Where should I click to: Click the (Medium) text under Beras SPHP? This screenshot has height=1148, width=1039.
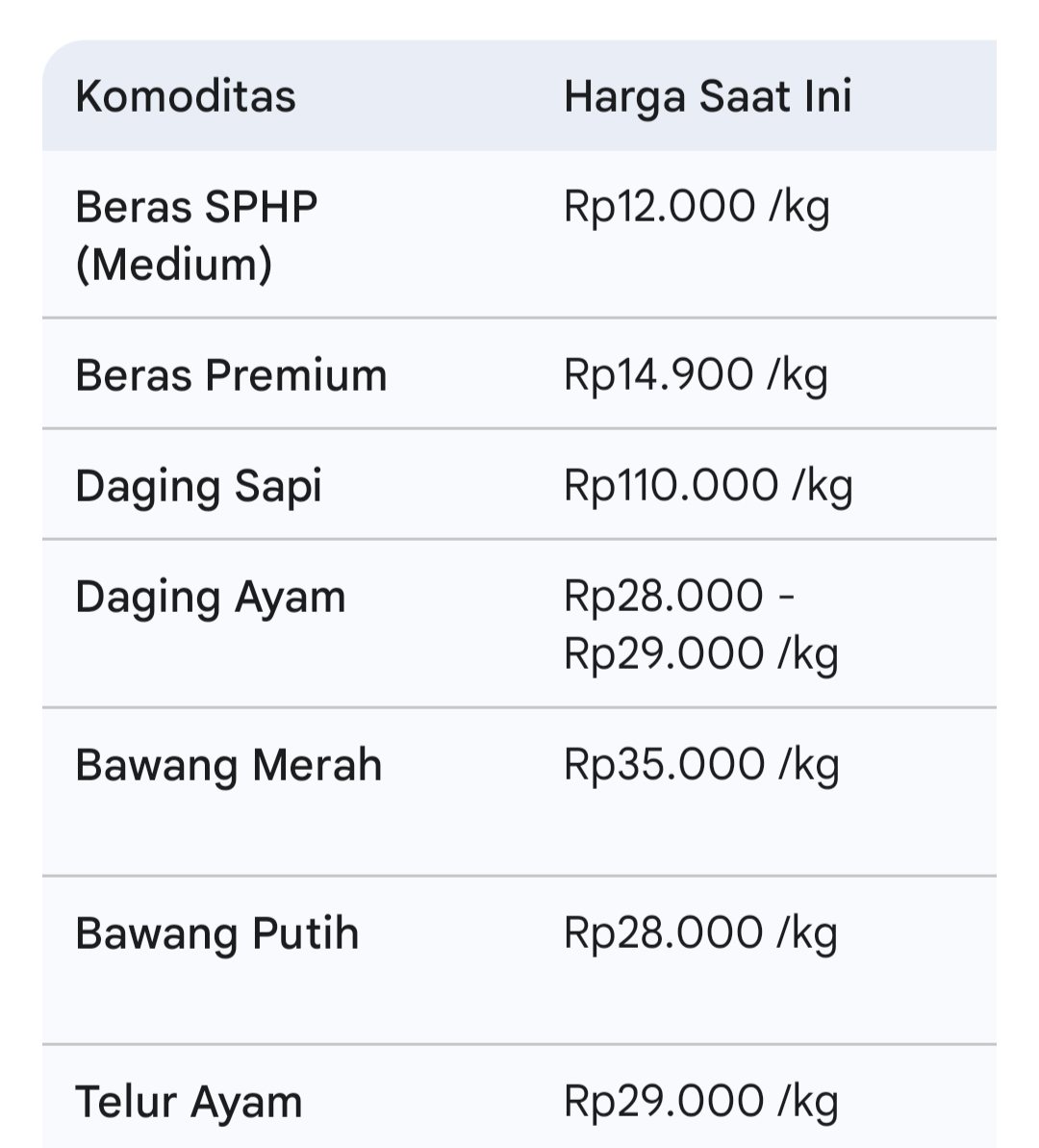click(174, 264)
